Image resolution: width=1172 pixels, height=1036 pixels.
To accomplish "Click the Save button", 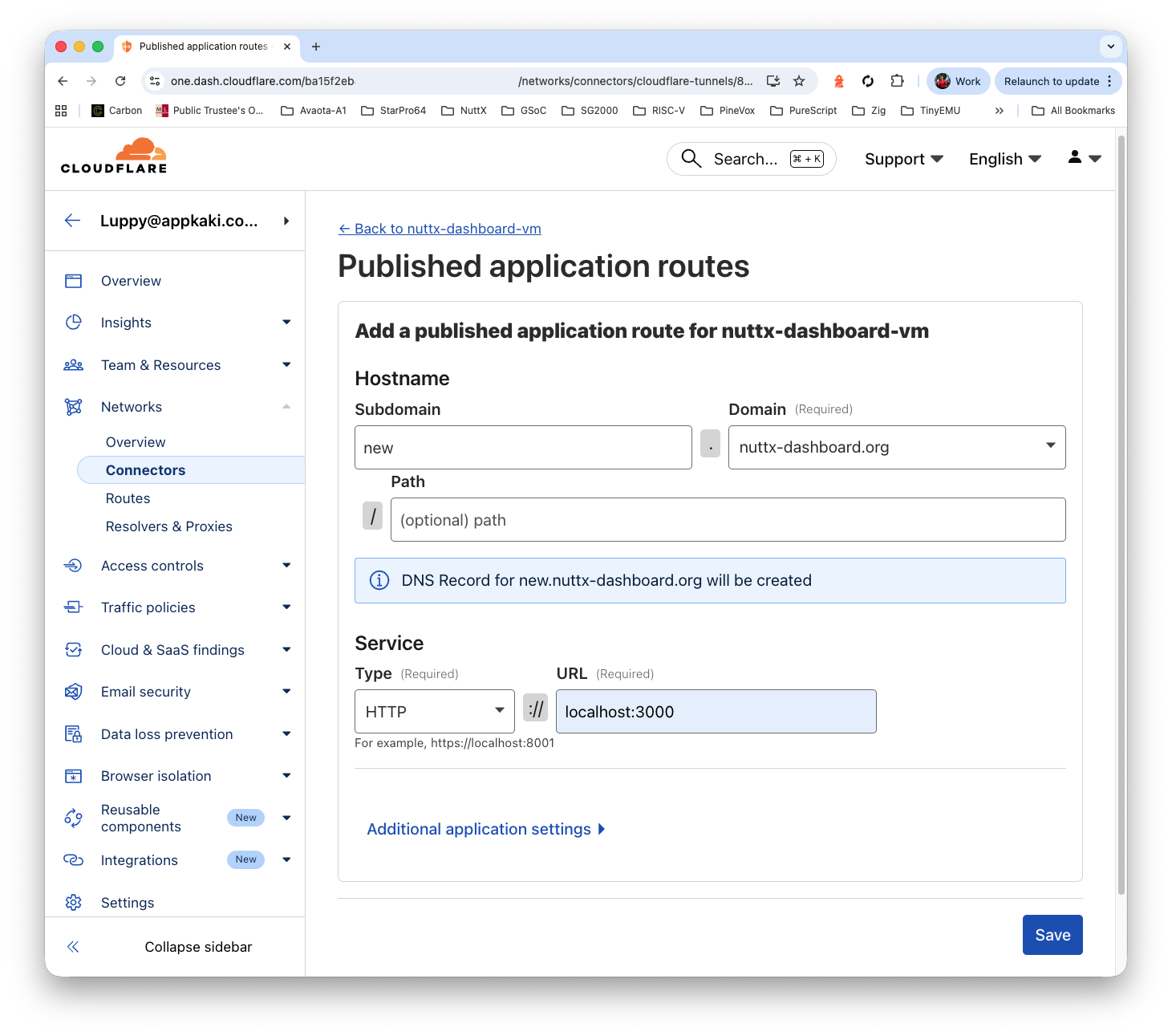I will pyautogui.click(x=1052, y=934).
